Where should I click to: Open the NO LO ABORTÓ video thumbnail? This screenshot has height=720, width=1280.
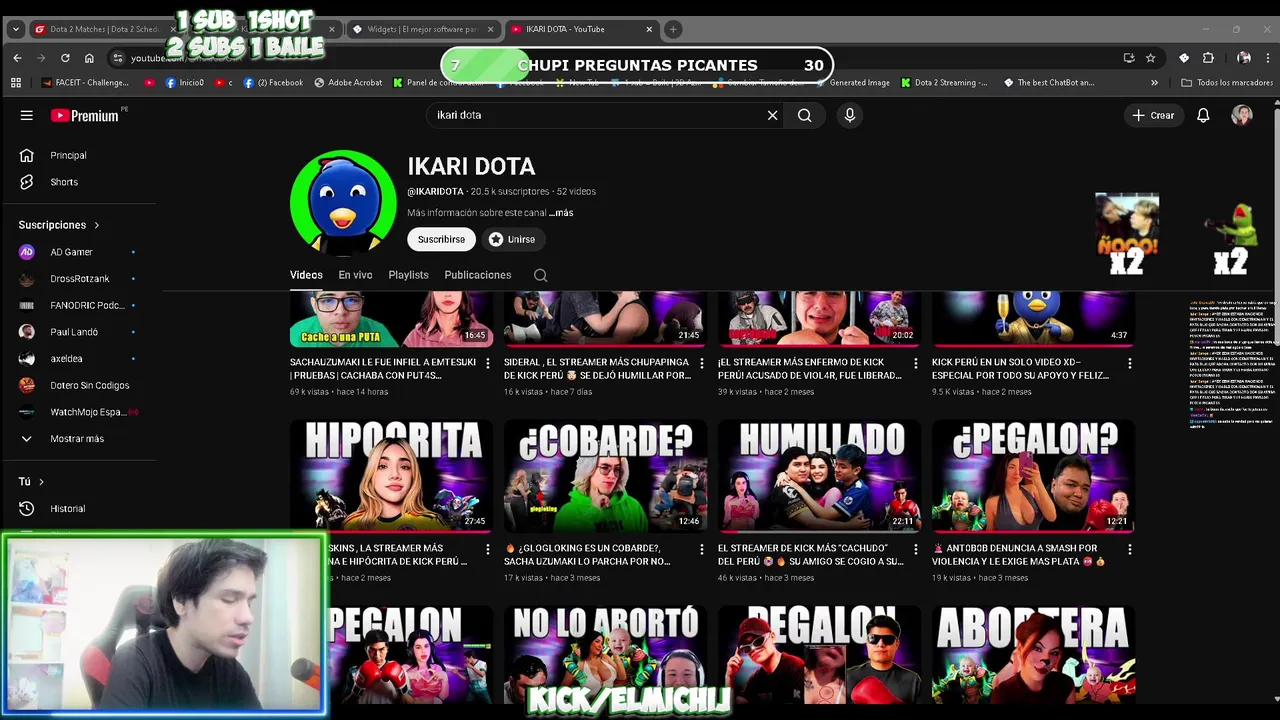point(605,654)
